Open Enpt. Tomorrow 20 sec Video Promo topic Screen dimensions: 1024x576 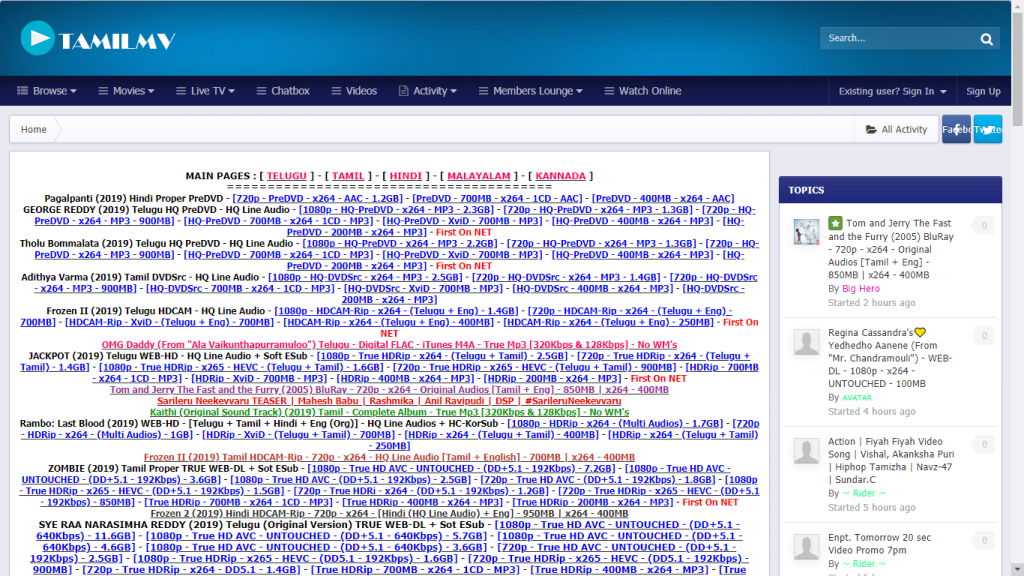click(x=880, y=543)
